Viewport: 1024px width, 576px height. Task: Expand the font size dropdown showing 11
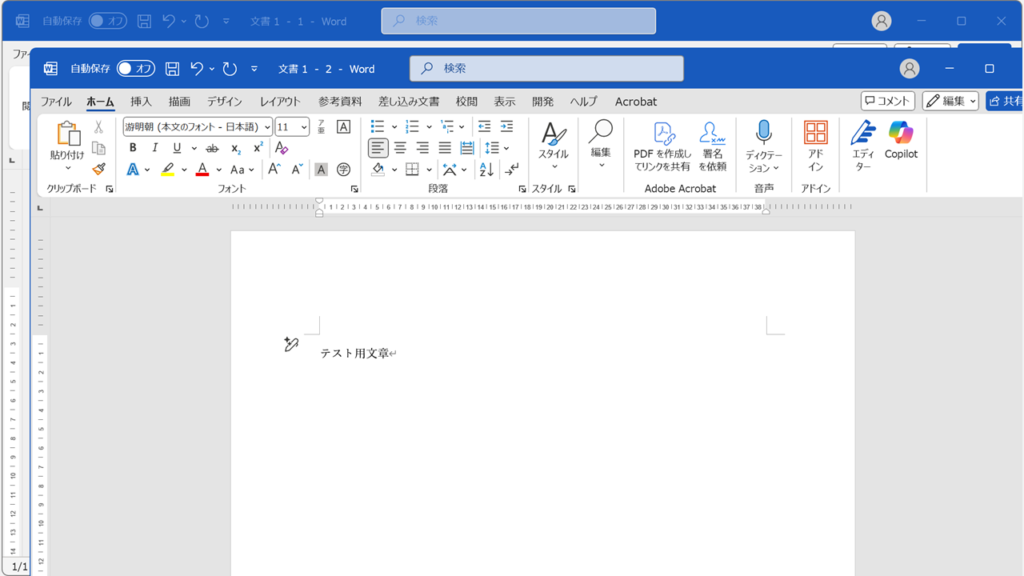[305, 127]
